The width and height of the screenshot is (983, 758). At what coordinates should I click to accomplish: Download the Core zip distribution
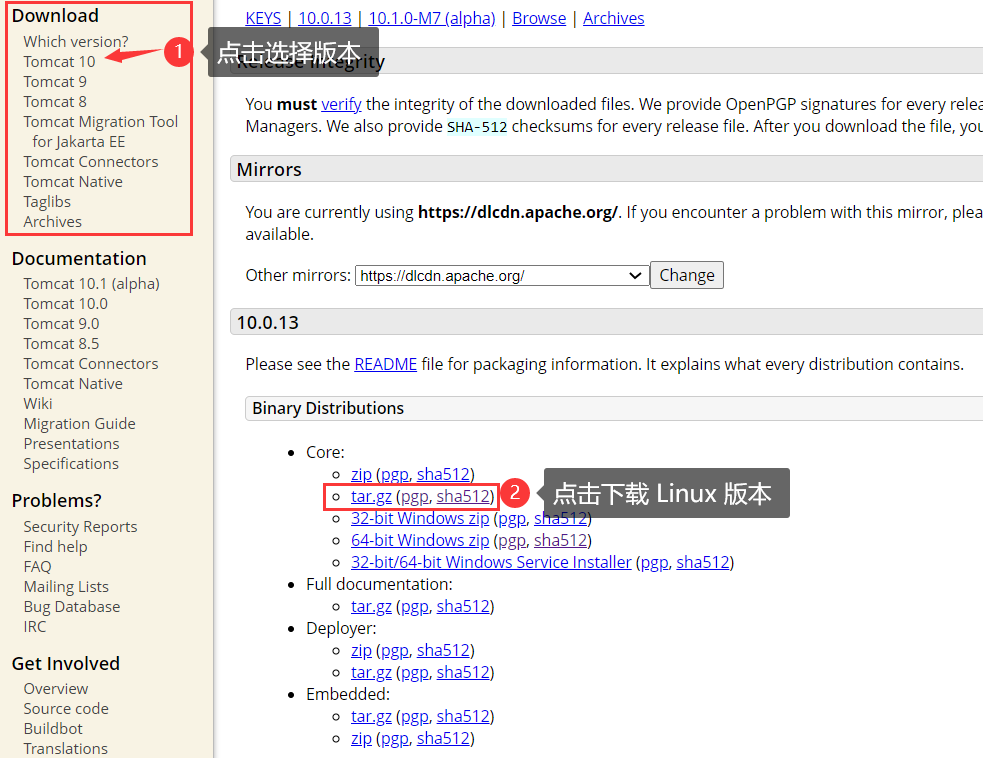(361, 474)
